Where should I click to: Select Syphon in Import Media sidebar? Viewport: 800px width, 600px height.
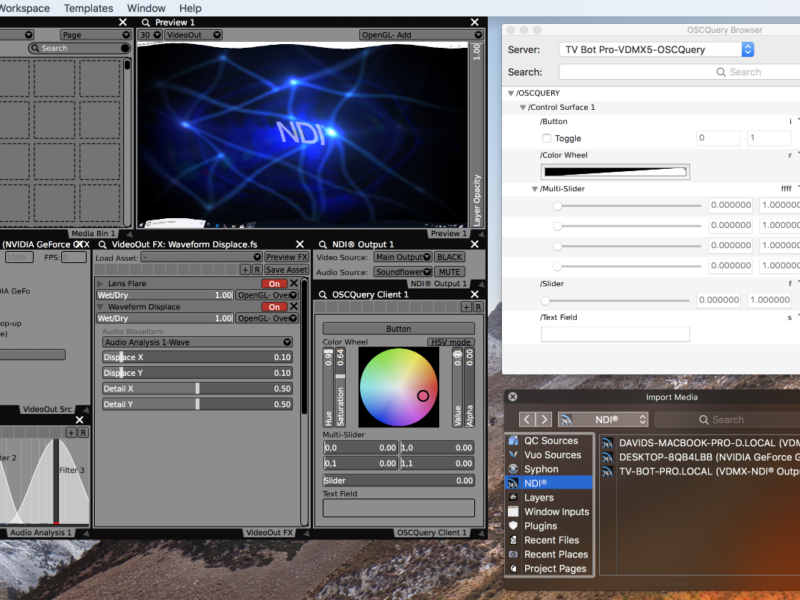point(541,469)
